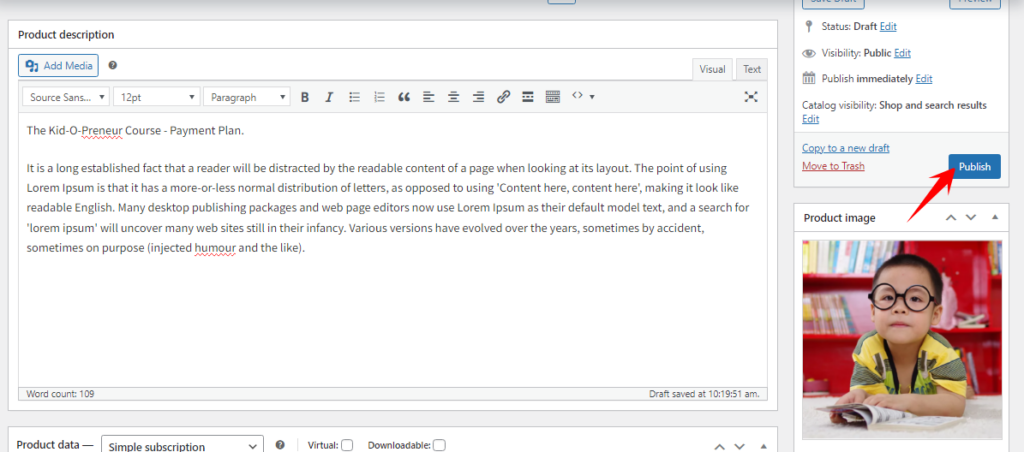
Task: Open the Paragraph format dropdown
Action: click(246, 97)
